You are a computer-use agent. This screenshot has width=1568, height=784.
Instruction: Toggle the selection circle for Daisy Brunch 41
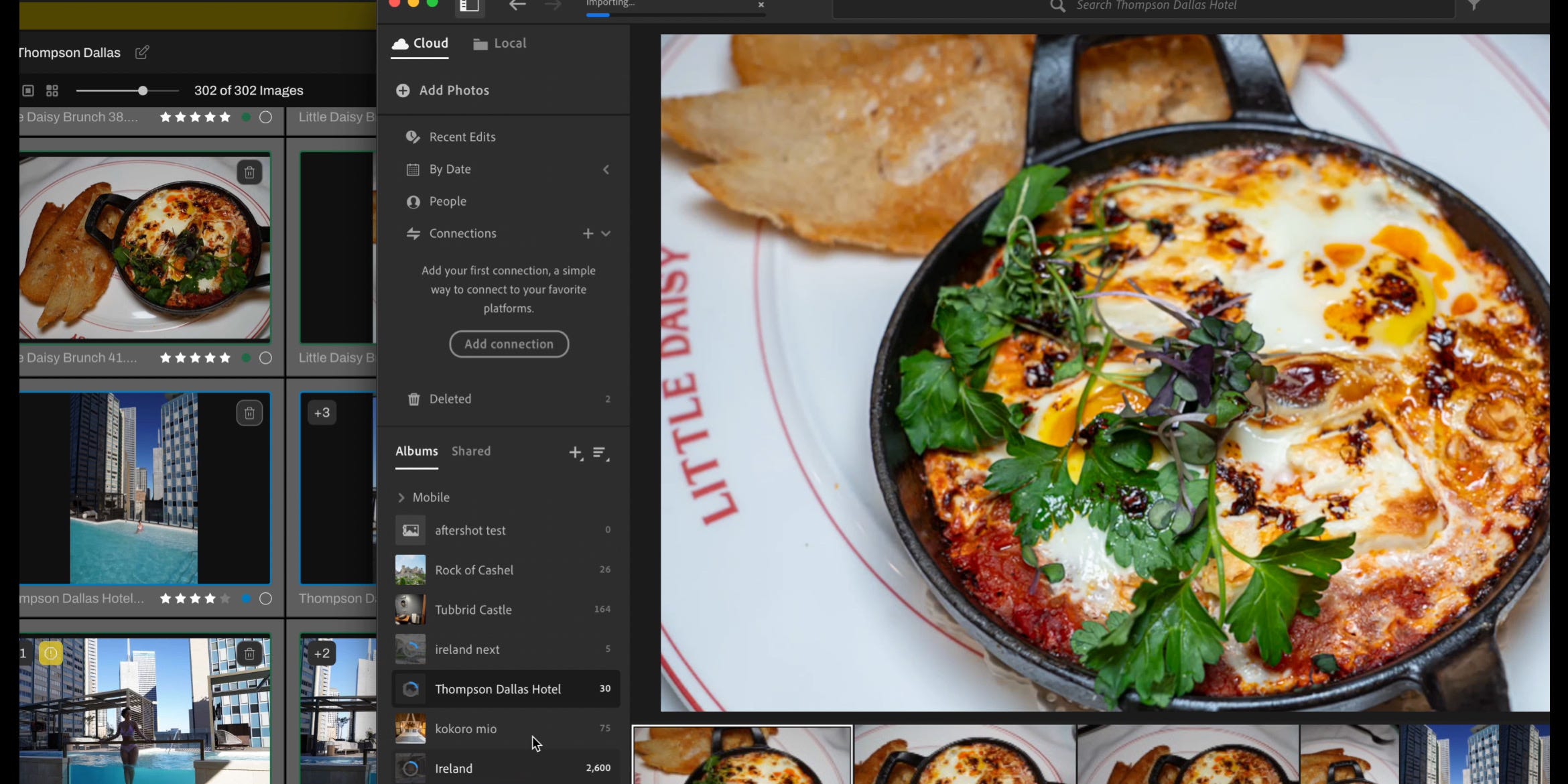click(265, 358)
